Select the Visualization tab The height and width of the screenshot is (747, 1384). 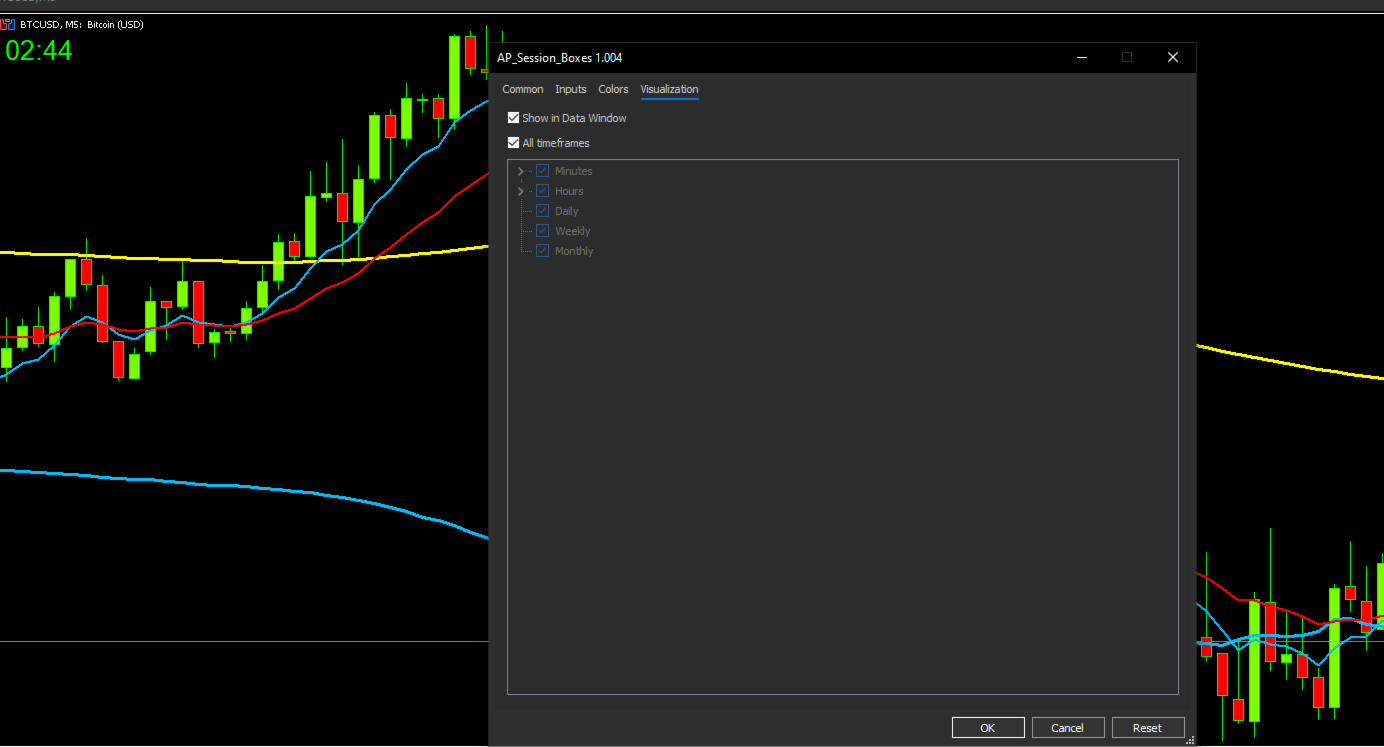point(669,89)
